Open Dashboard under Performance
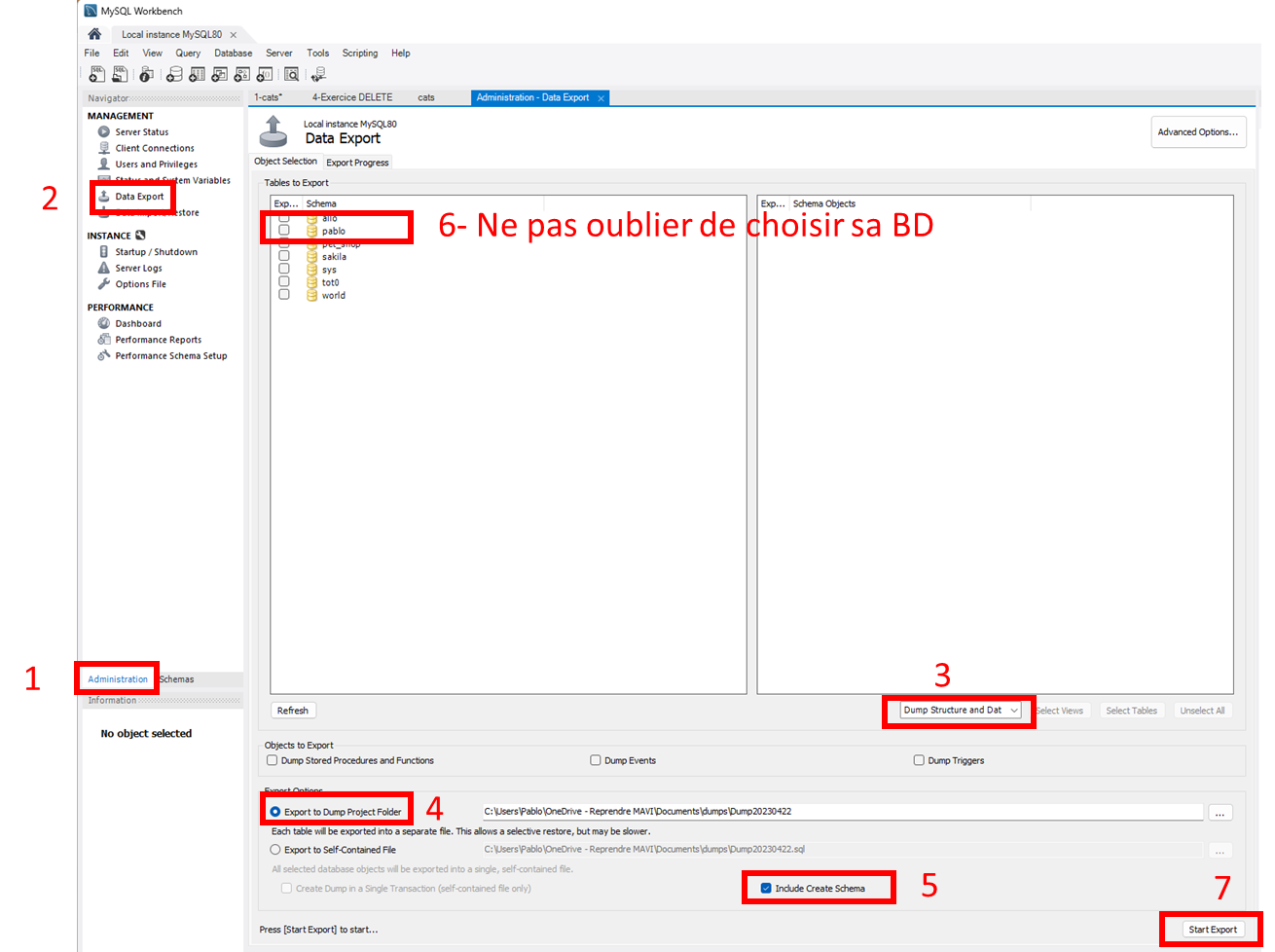The width and height of the screenshot is (1275, 952). tap(138, 323)
